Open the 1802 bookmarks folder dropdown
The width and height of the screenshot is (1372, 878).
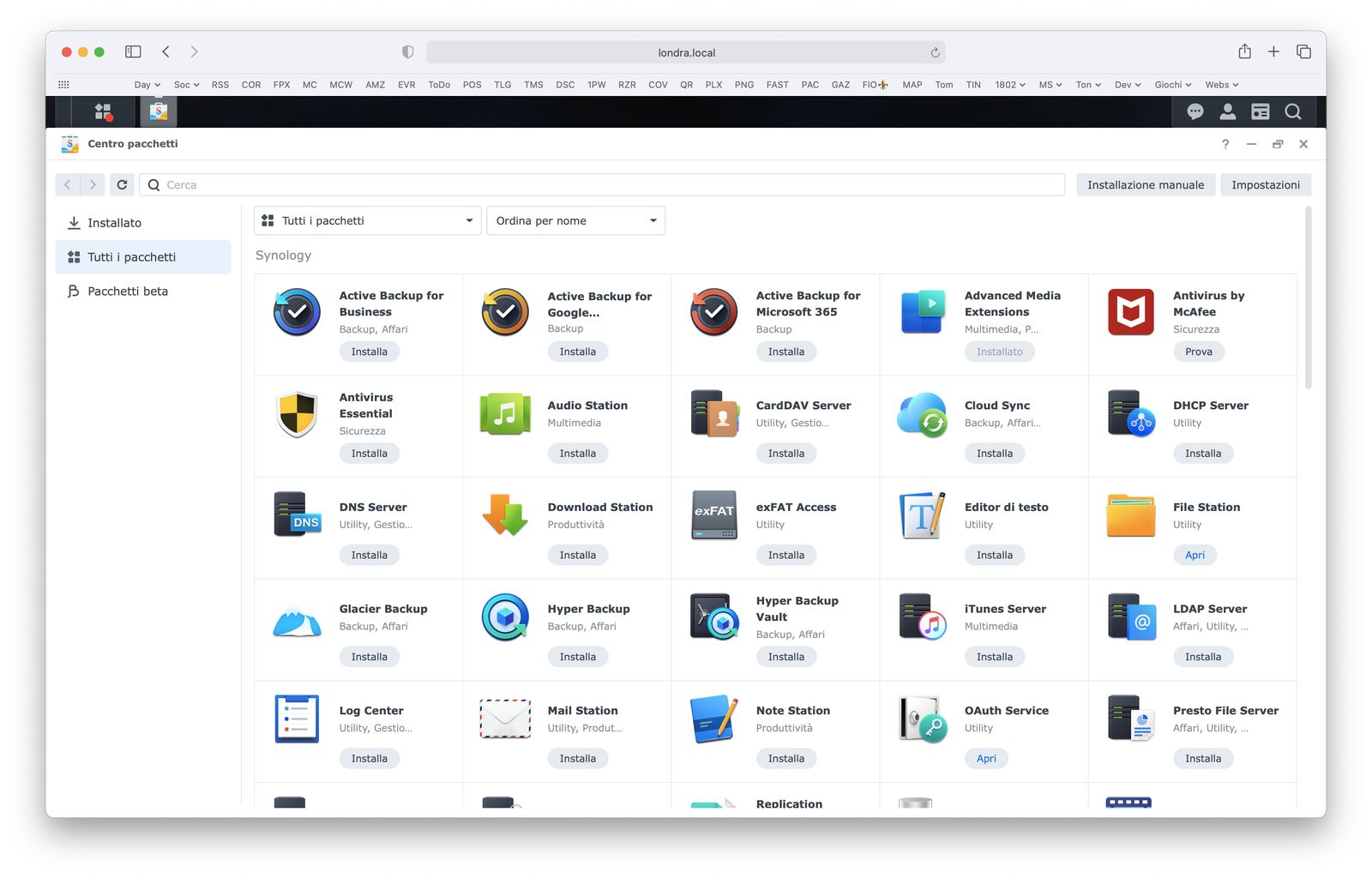(1010, 85)
